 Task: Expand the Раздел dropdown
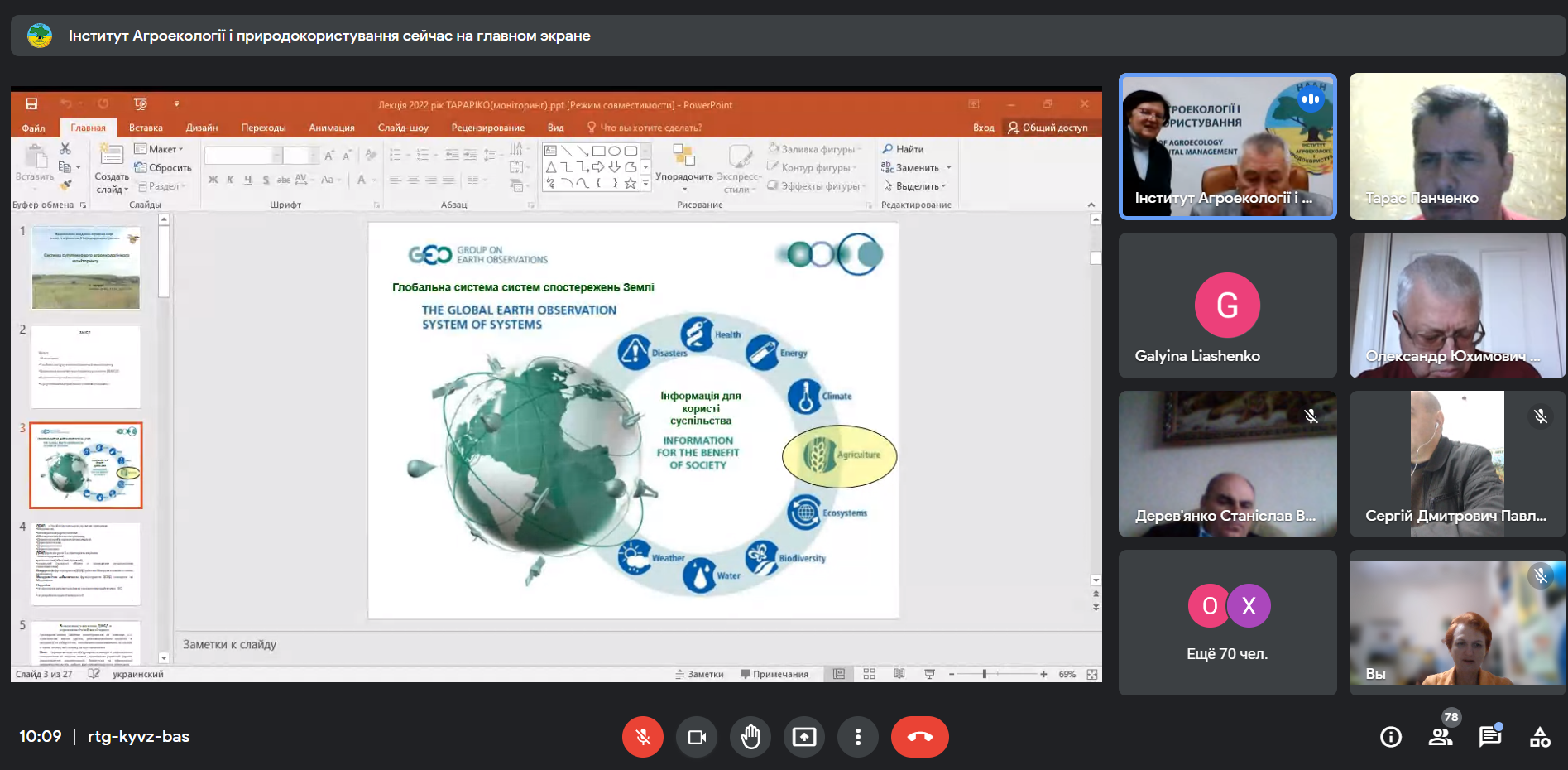tap(161, 186)
